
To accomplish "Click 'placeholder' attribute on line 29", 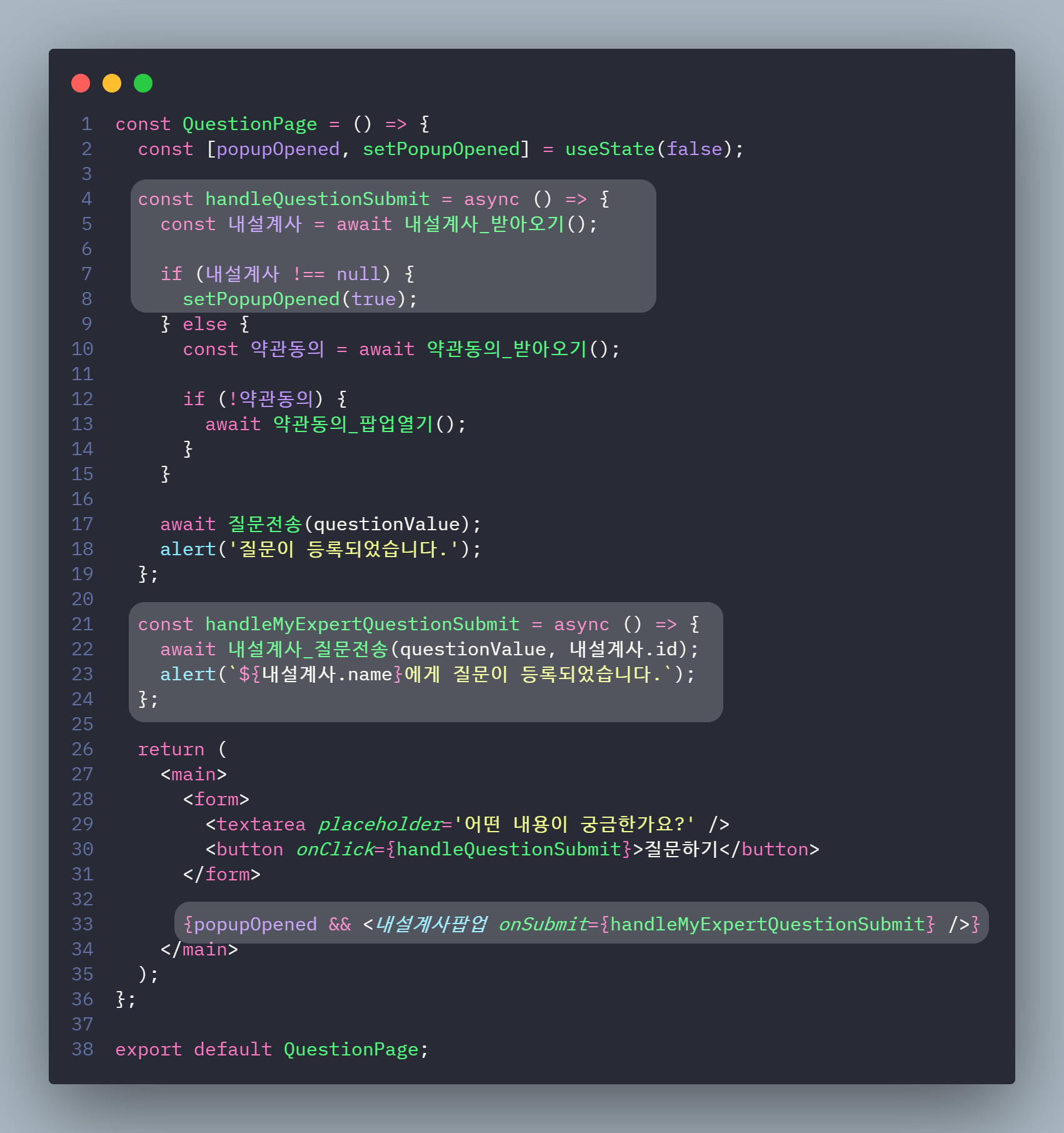I will (x=379, y=825).
